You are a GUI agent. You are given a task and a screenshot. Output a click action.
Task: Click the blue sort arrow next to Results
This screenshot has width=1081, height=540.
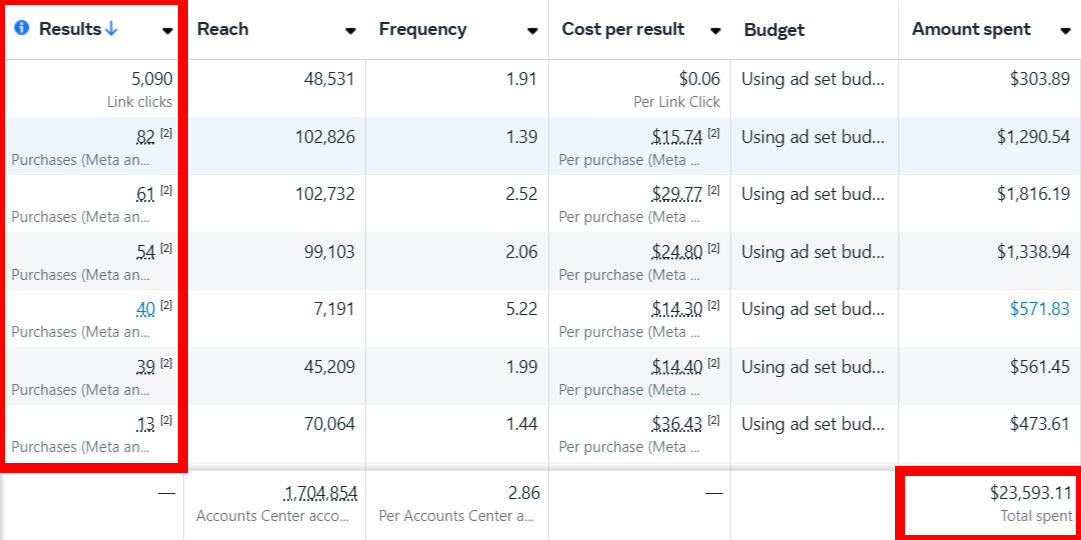coord(111,29)
